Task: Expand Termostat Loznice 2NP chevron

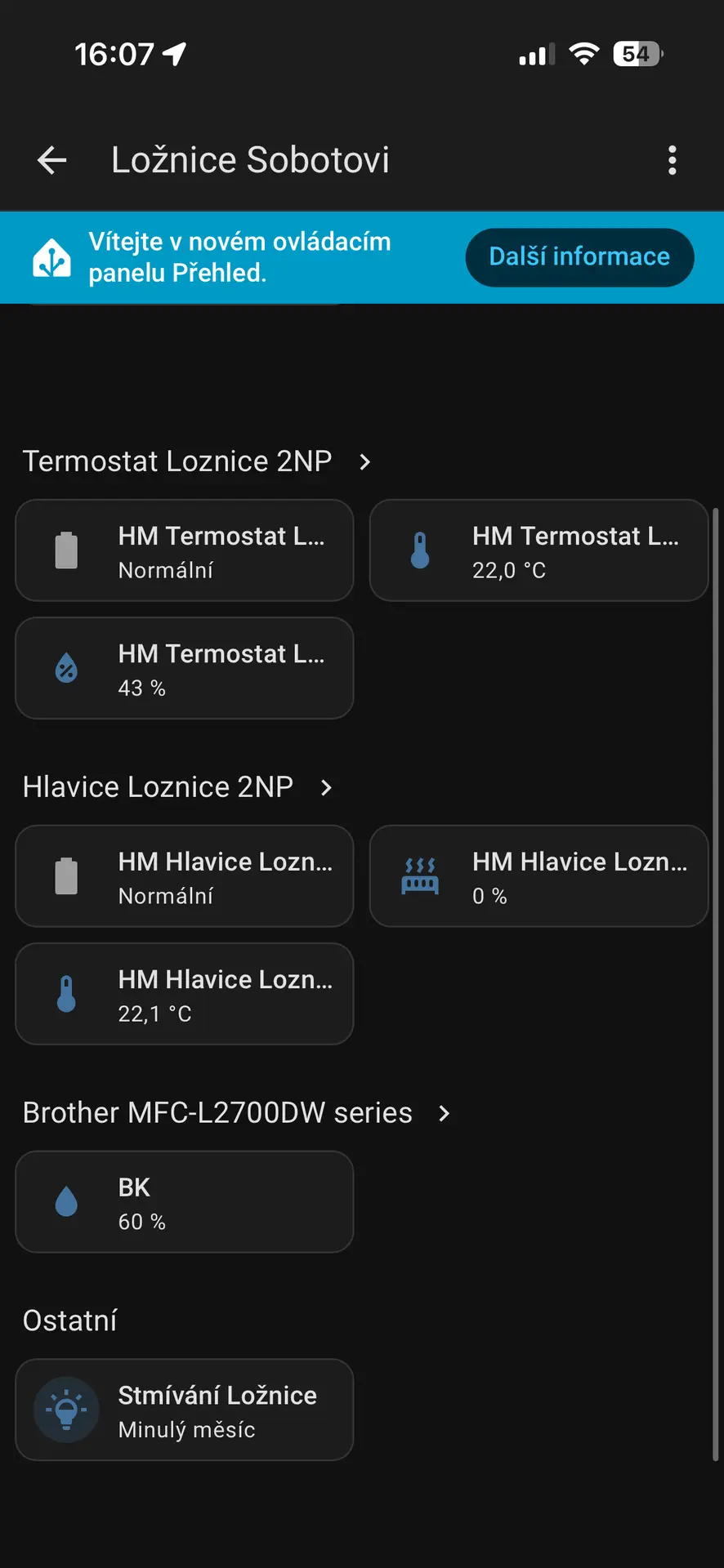Action: click(x=365, y=462)
